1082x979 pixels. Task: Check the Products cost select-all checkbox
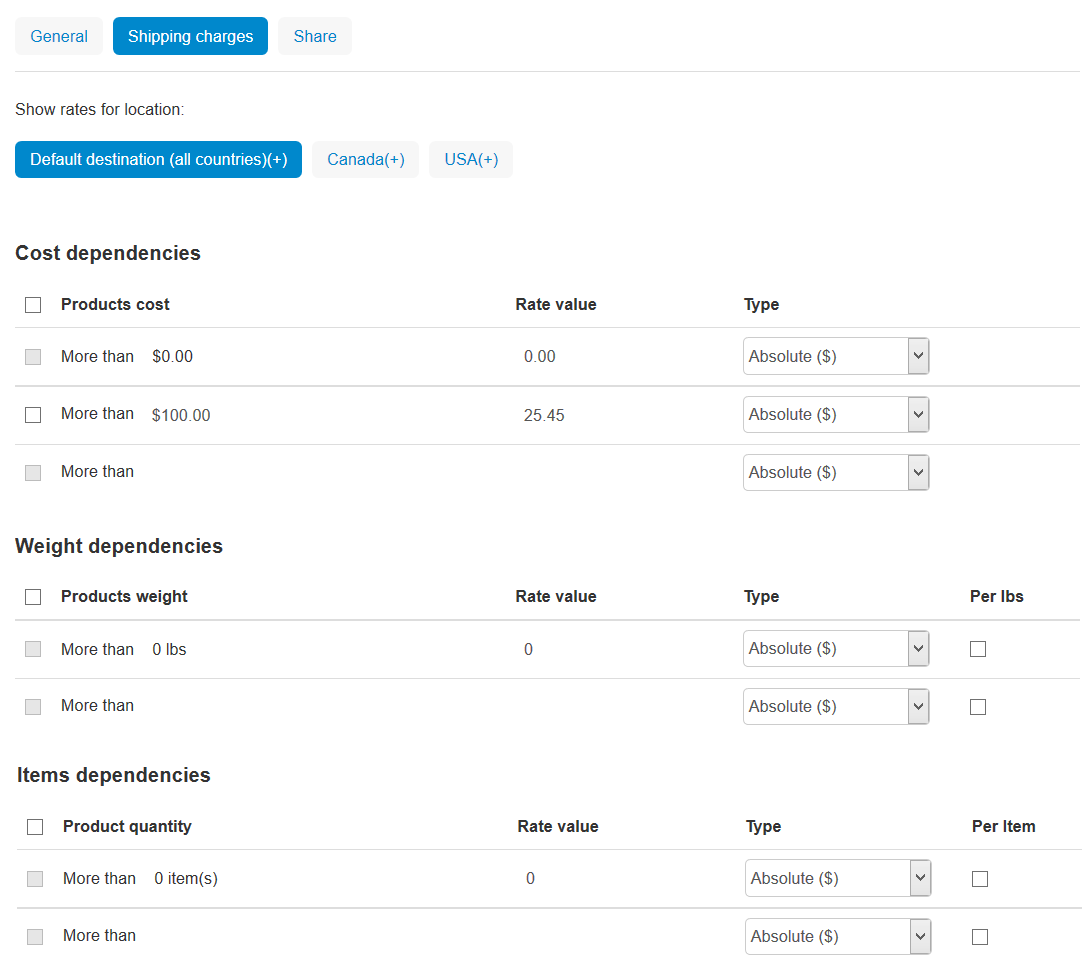(33, 305)
